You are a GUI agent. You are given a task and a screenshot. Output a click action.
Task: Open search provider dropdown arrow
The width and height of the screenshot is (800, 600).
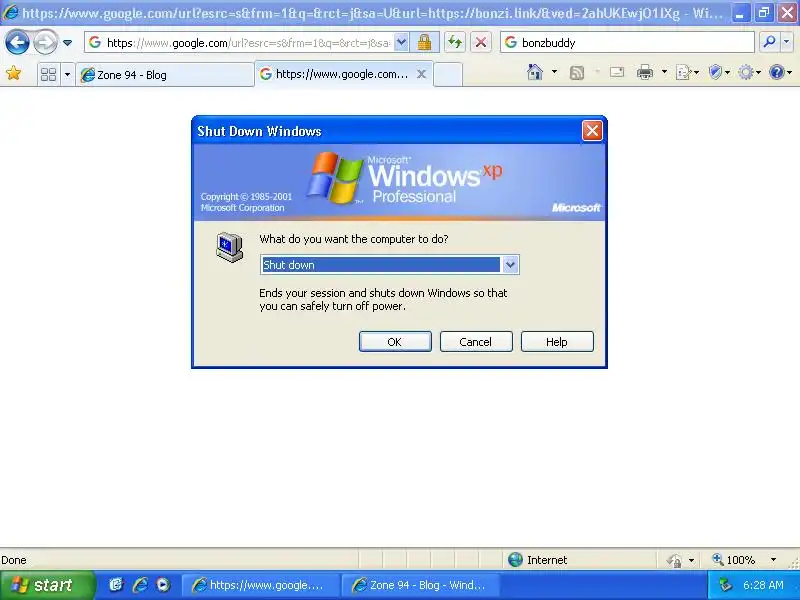787,42
